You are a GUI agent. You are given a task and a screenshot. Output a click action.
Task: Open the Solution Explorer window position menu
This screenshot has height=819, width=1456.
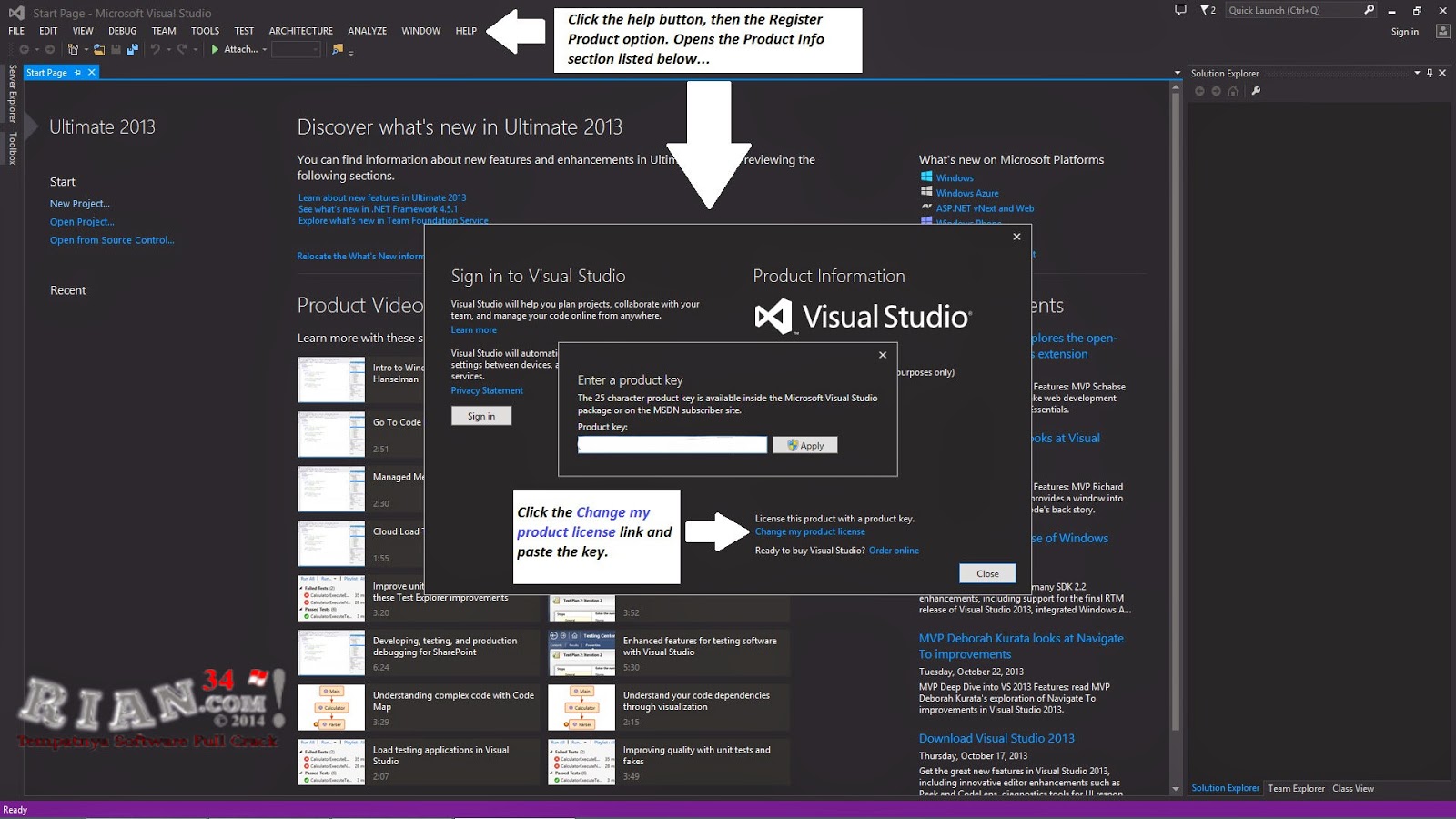[1417, 73]
